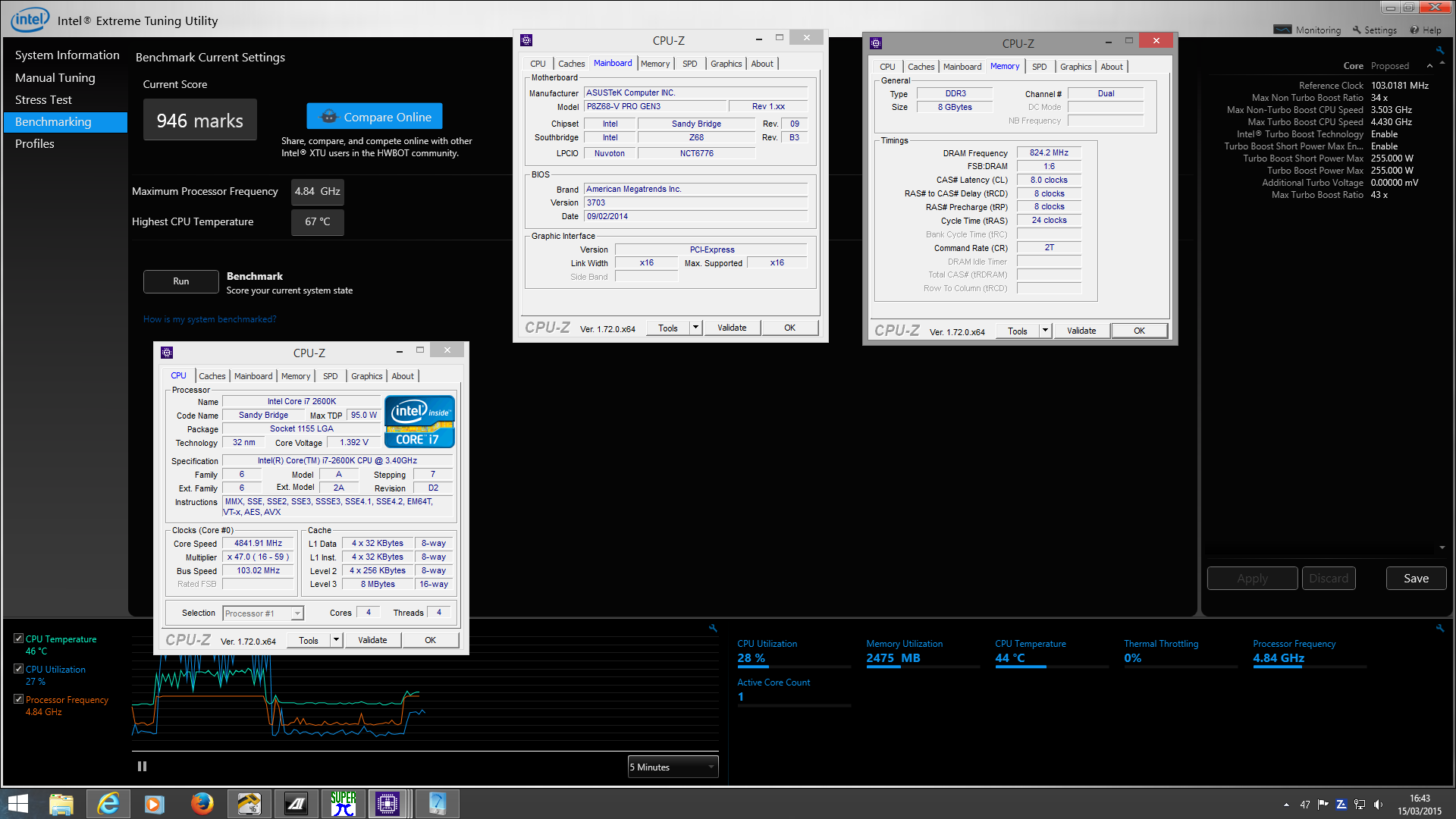Open Intel XTU gauge taskbar icon
1456x819 pixels.
click(x=438, y=804)
